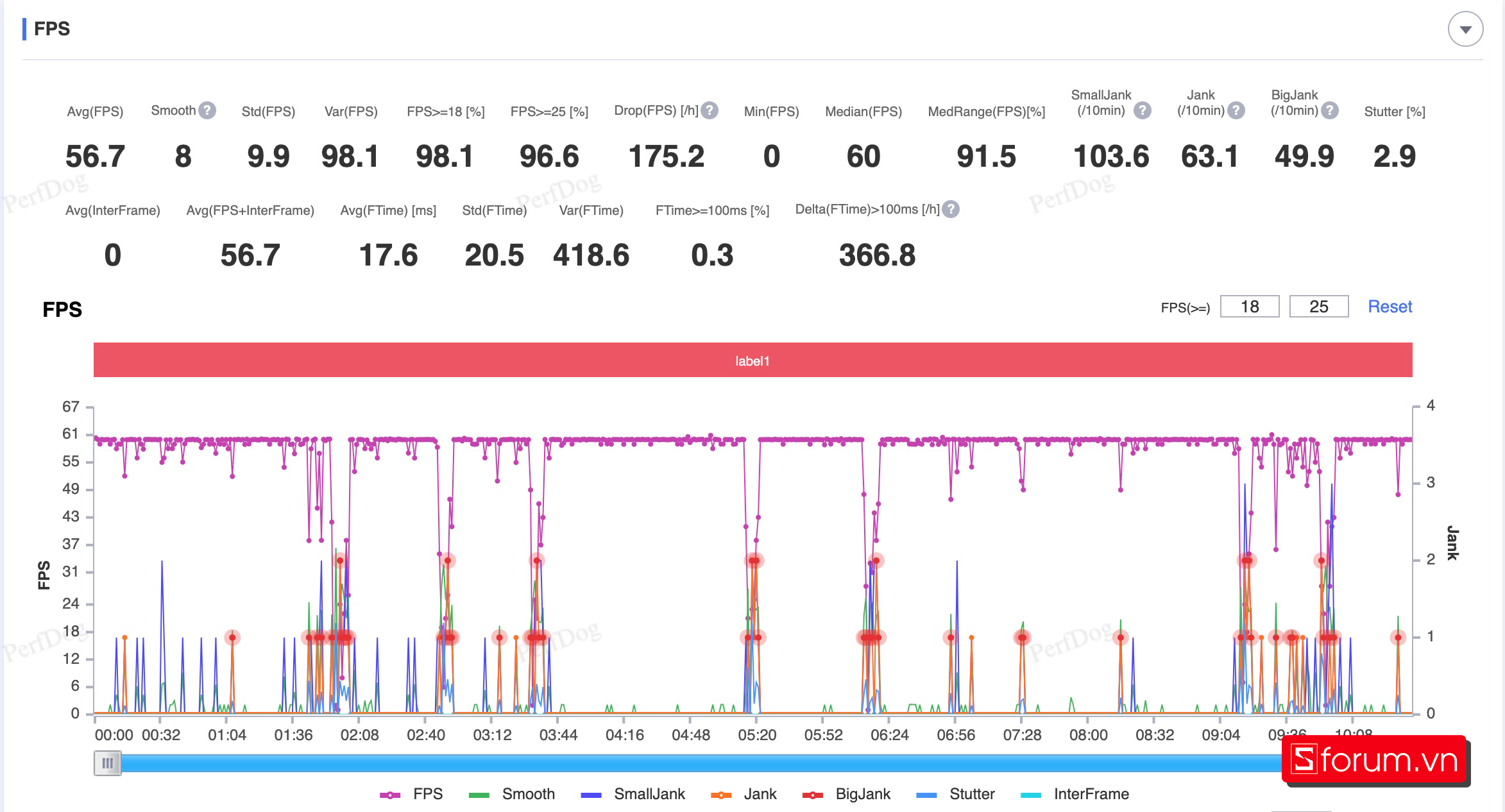Click the Avg(FPS) value 56.7

(95, 156)
